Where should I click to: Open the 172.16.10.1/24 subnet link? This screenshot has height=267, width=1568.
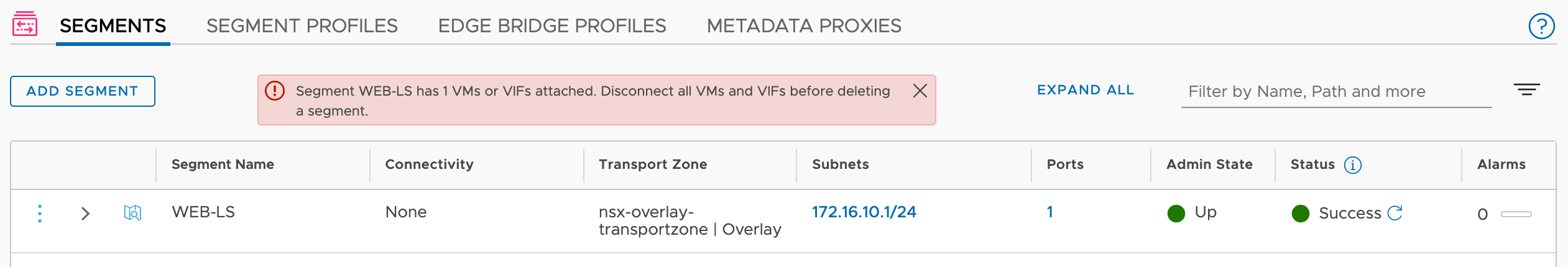click(864, 212)
